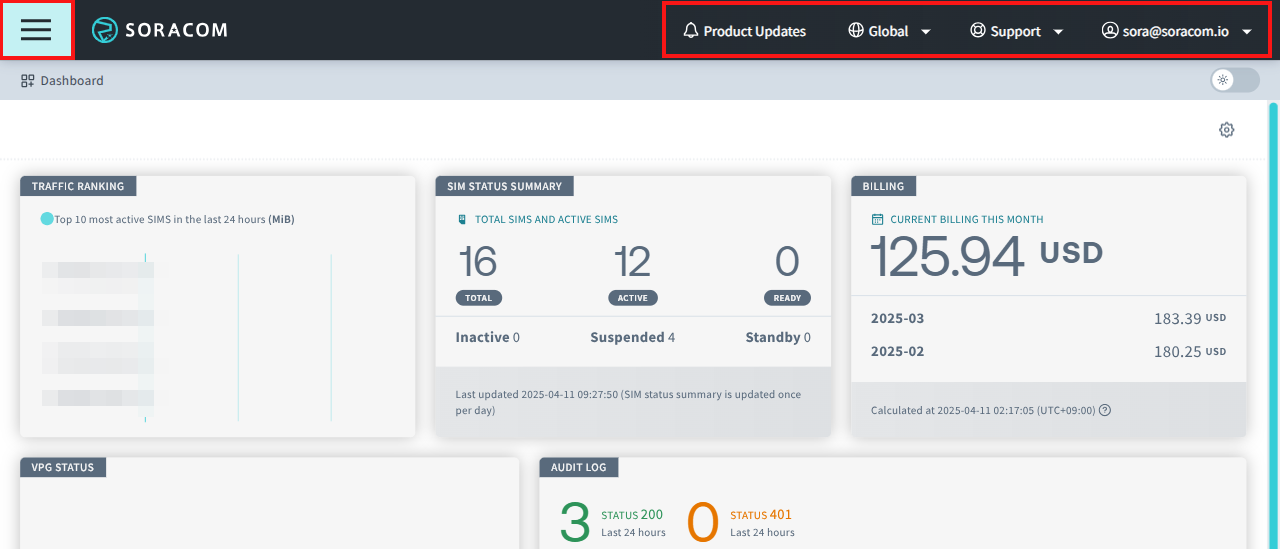Expand the Support dropdown arrow

1058,32
